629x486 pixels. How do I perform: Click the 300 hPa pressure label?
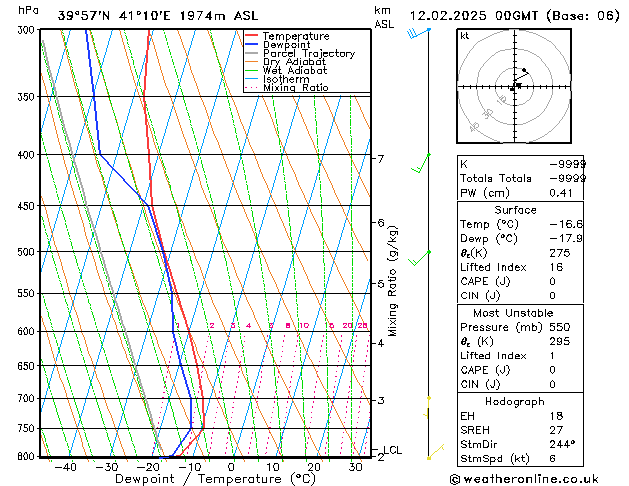[28, 30]
